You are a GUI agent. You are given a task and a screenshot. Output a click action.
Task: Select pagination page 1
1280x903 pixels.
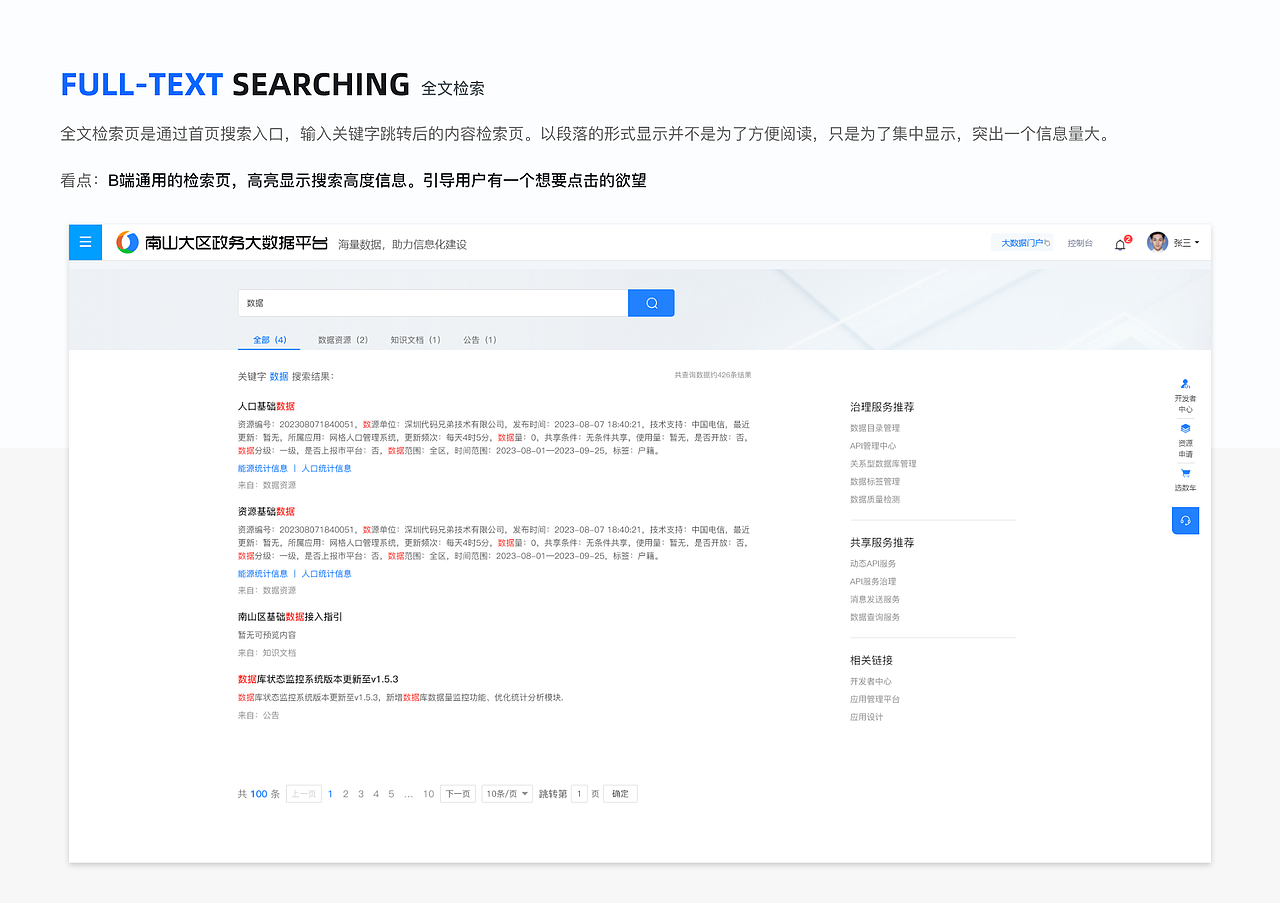coord(331,794)
